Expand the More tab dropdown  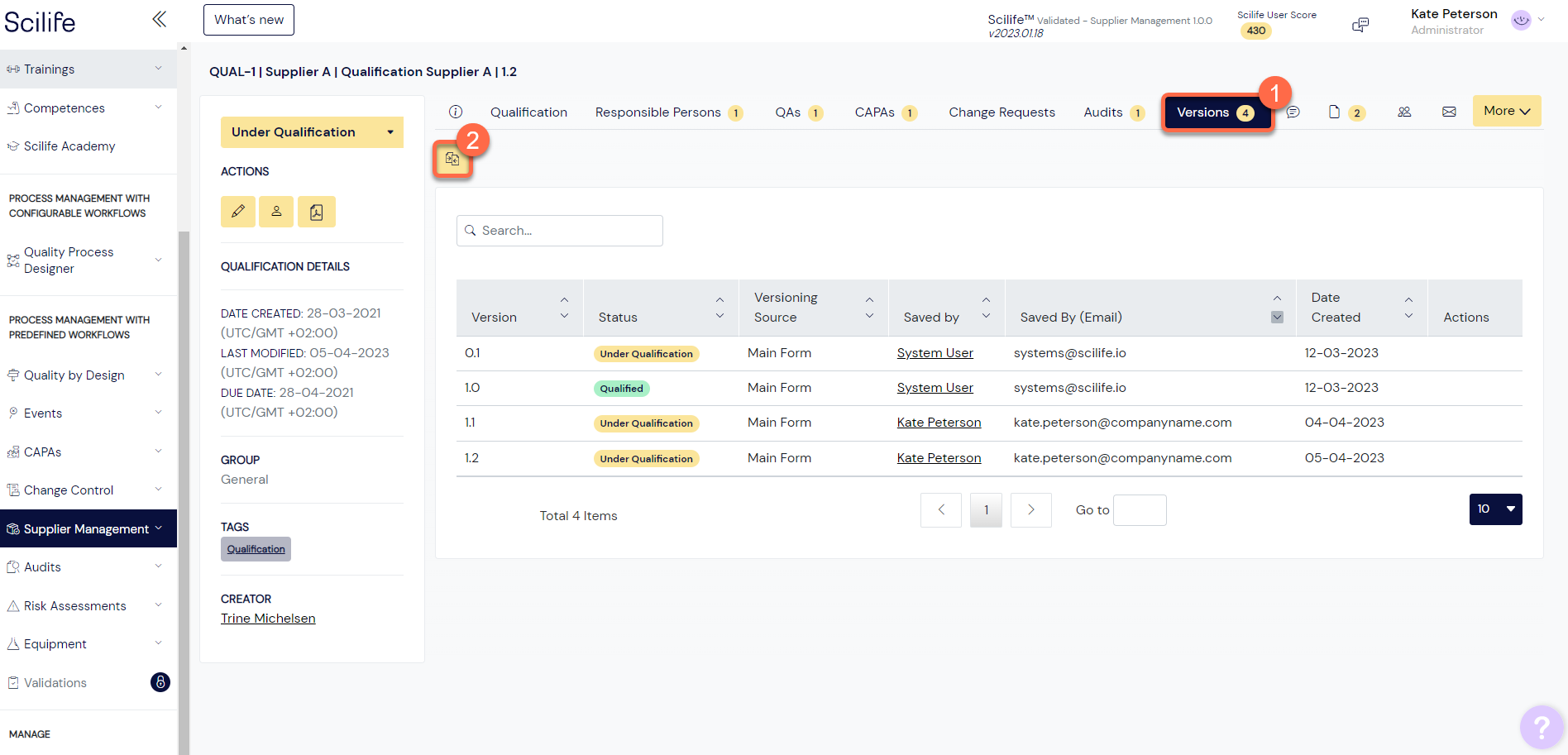click(1507, 111)
